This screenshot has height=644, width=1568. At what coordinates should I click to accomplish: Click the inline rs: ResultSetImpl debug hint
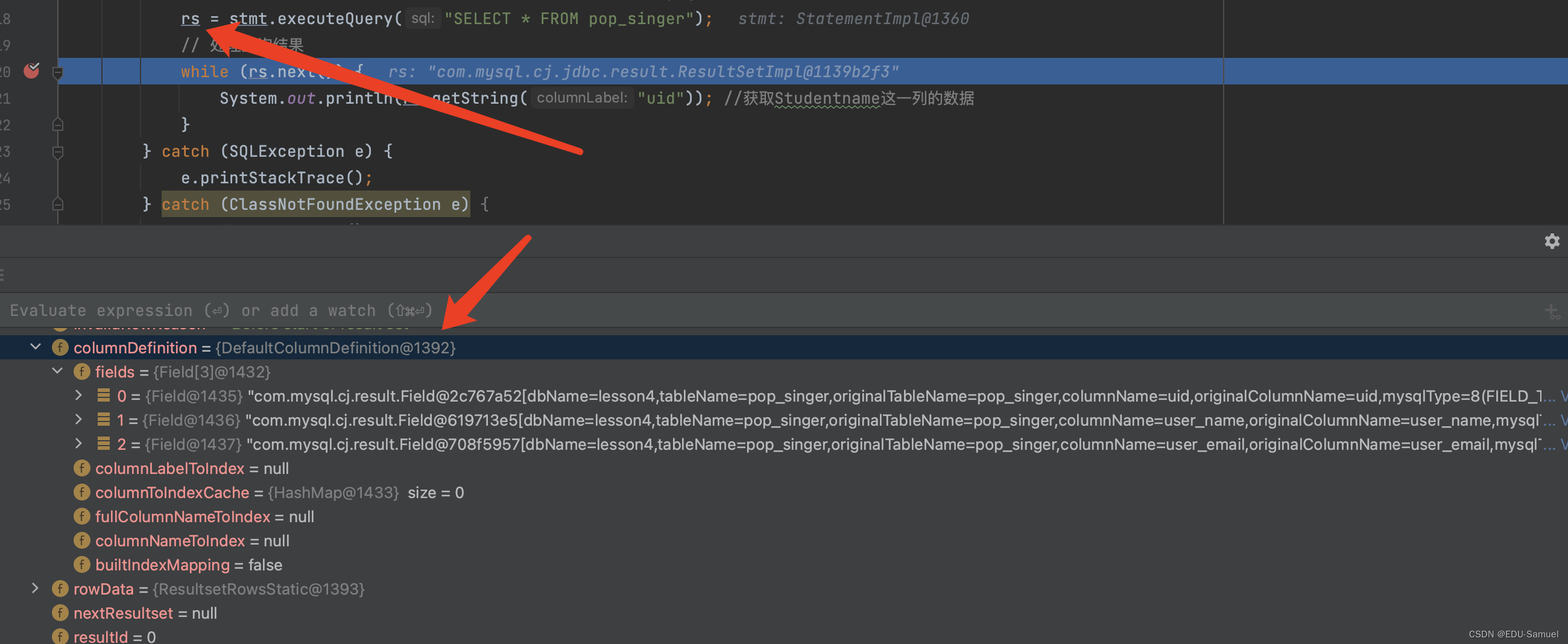tap(643, 72)
